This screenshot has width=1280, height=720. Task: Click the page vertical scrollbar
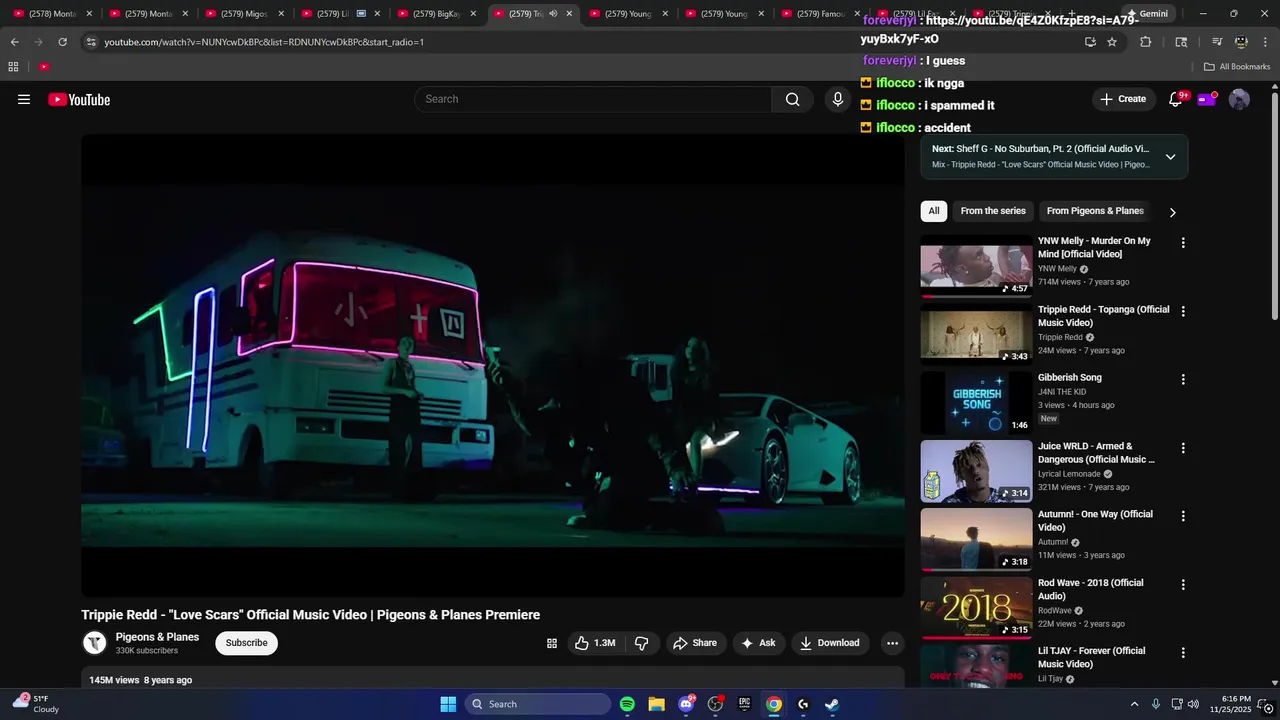1274,206
